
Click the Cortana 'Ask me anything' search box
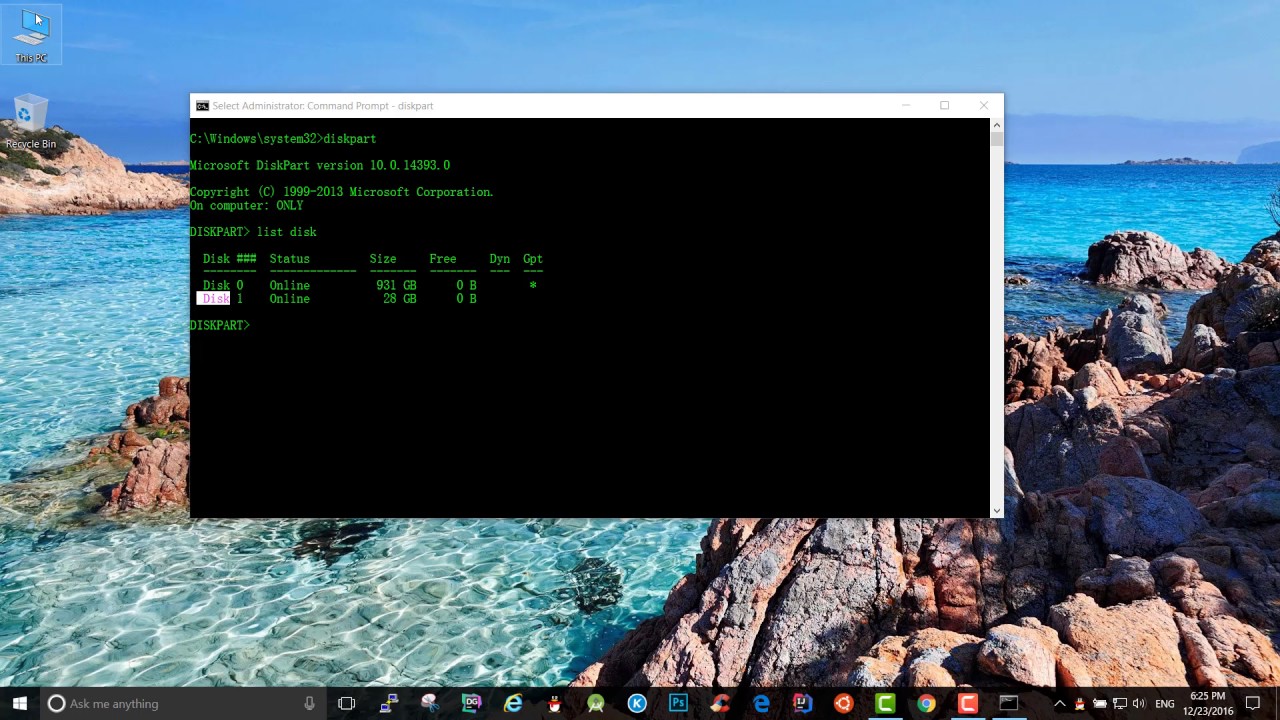184,703
